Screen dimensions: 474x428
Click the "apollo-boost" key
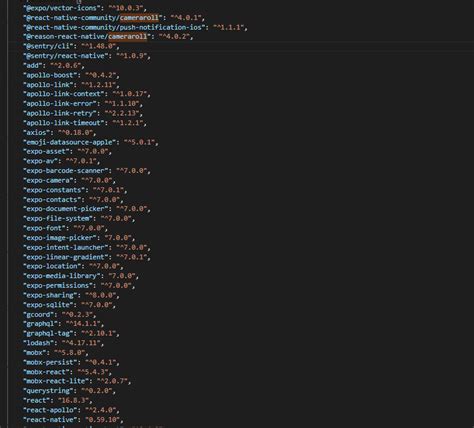[50, 75]
